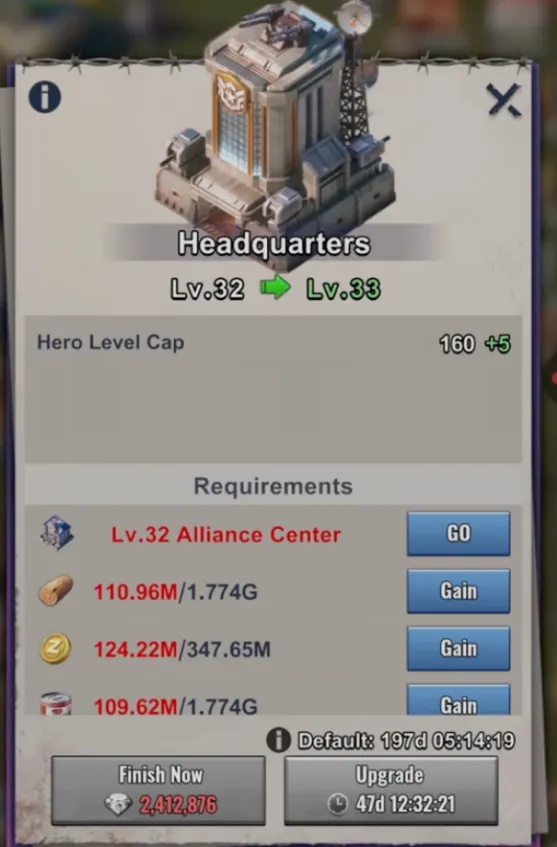
Task: Start the 47d 12:32:21 Upgrade
Action: [391, 790]
